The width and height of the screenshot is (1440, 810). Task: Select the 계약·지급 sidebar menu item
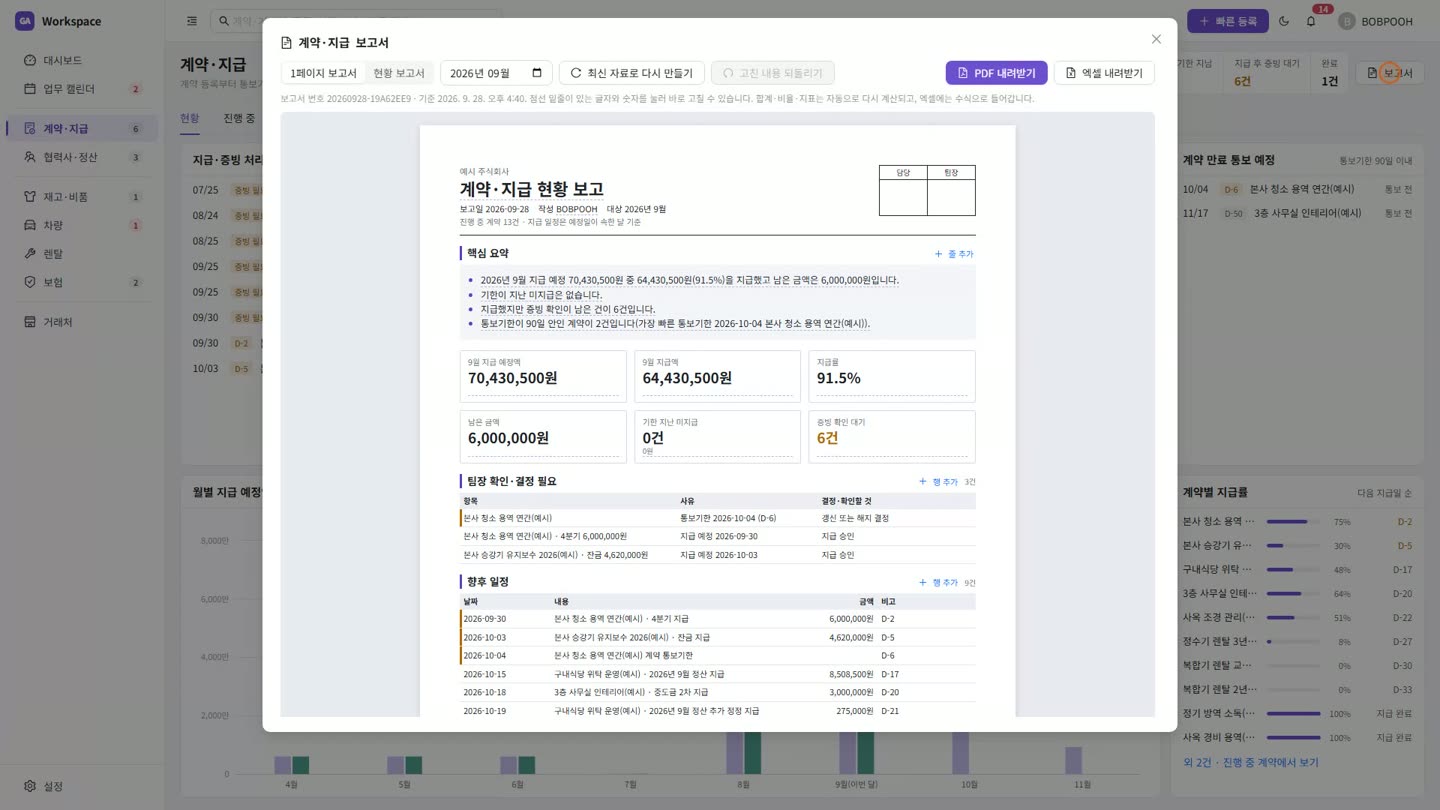pos(81,129)
